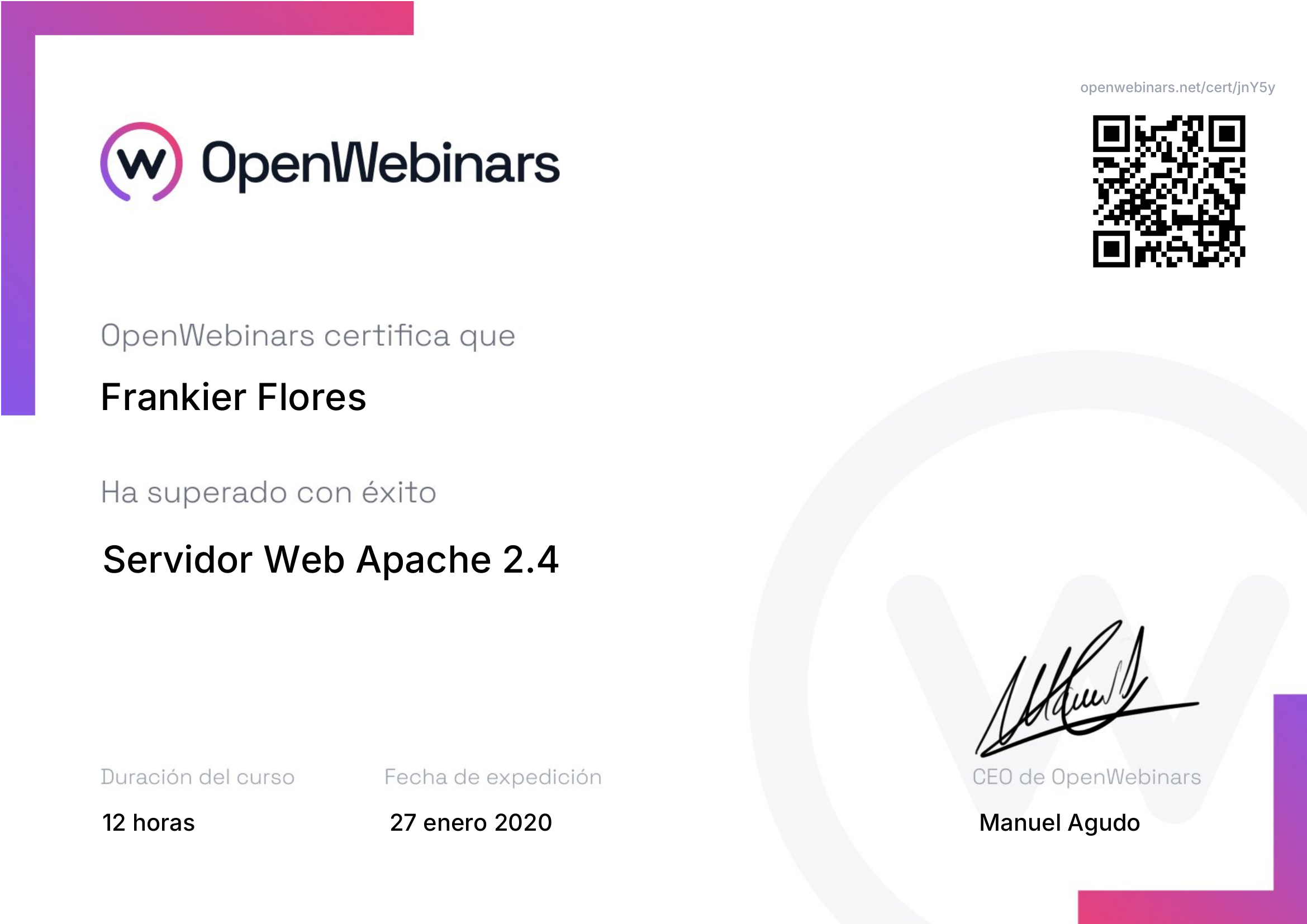This screenshot has width=1307, height=924.
Task: Click the 'Fecha de expedición' label
Action: point(493,777)
